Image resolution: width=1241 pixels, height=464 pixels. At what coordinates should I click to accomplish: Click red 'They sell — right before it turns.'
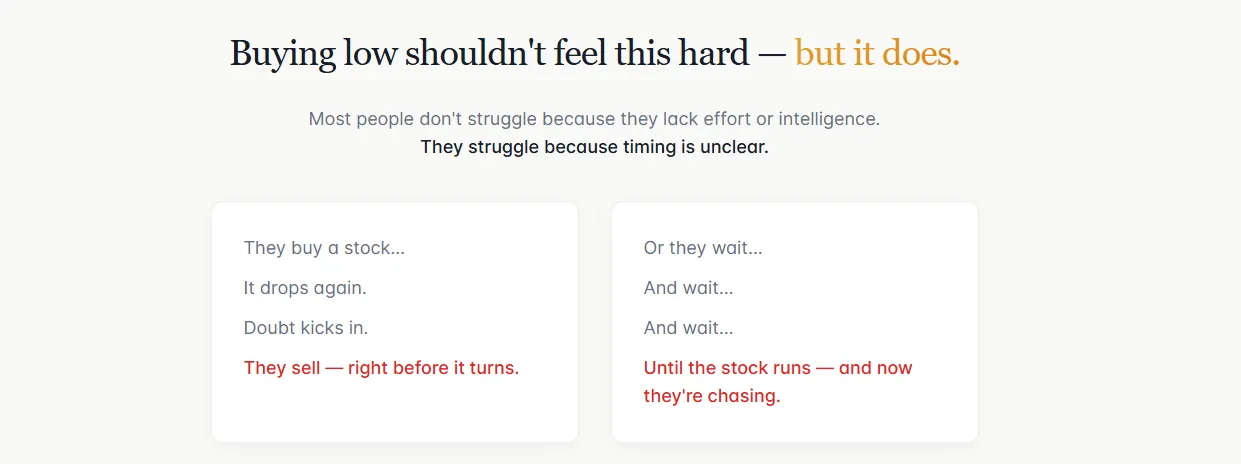[381, 368]
